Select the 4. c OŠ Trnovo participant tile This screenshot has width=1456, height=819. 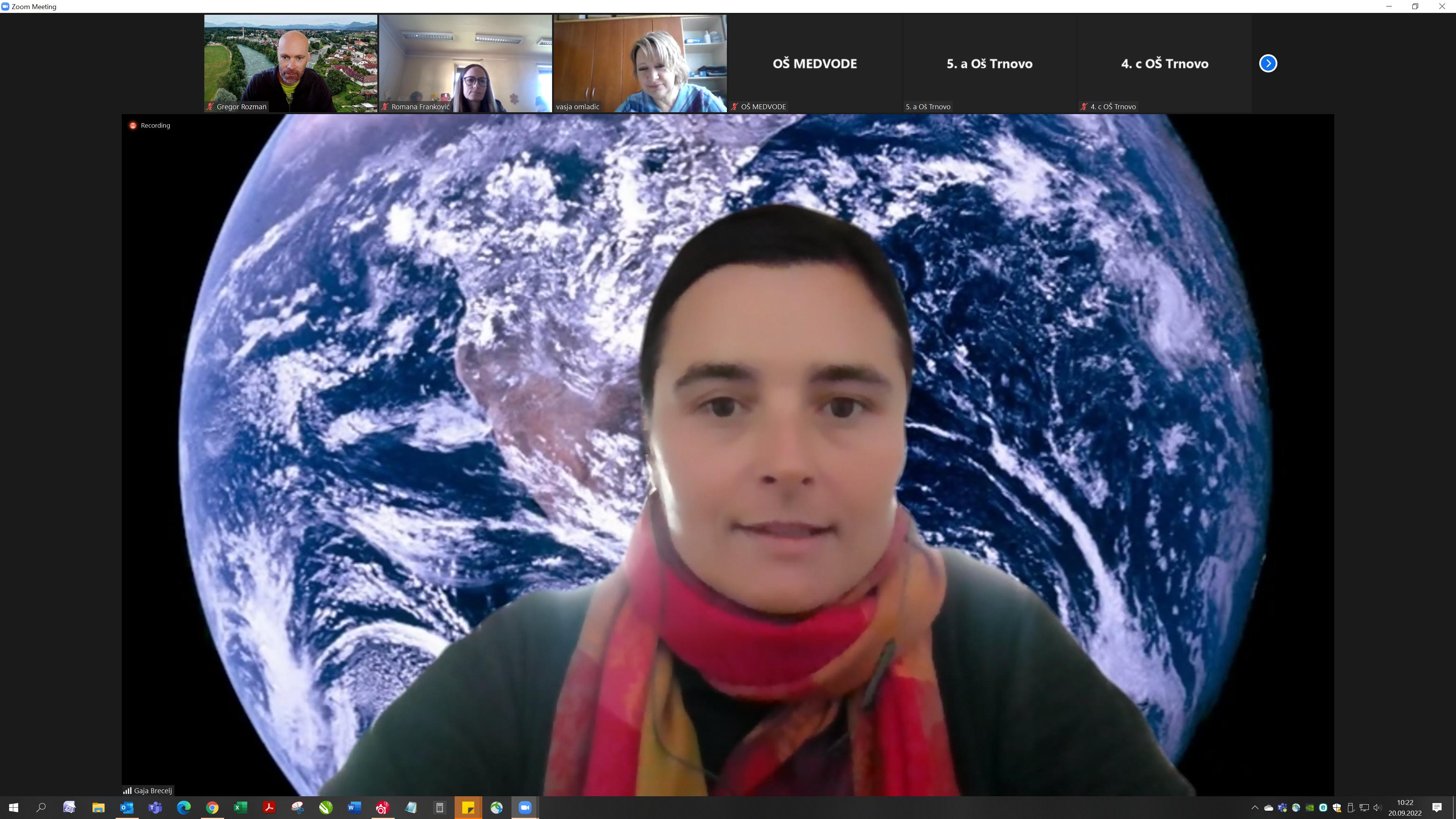[x=1164, y=63]
